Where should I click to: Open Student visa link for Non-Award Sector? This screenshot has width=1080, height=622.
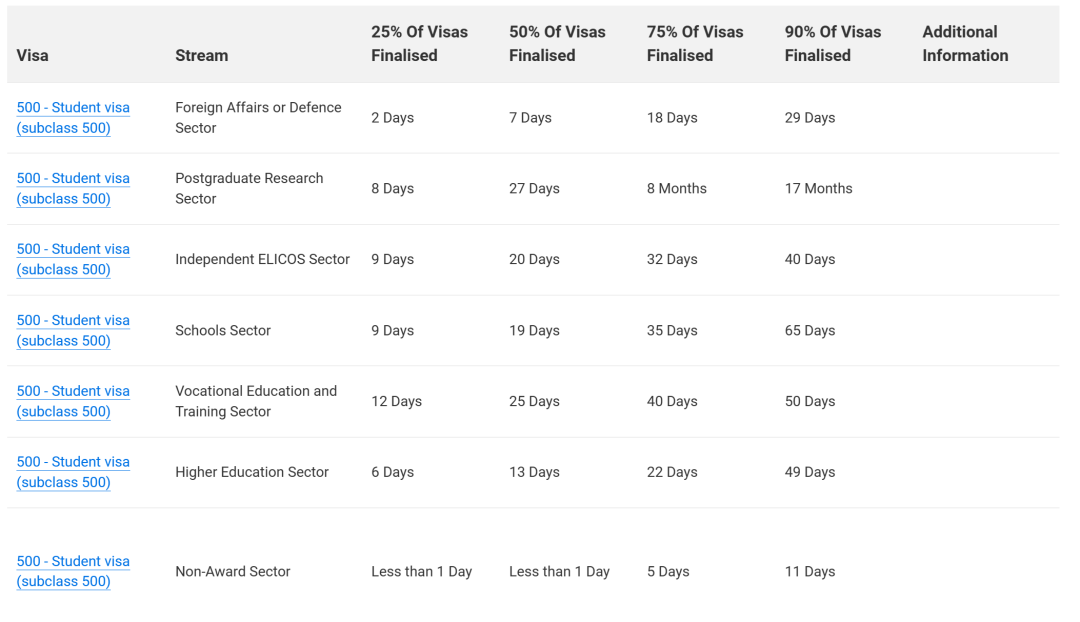[x=73, y=572]
